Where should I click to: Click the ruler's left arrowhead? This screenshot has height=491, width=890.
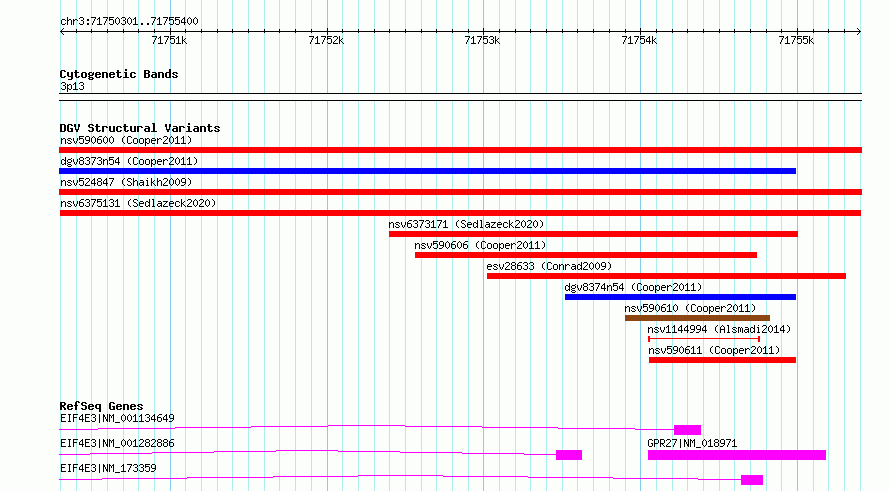coord(62,32)
